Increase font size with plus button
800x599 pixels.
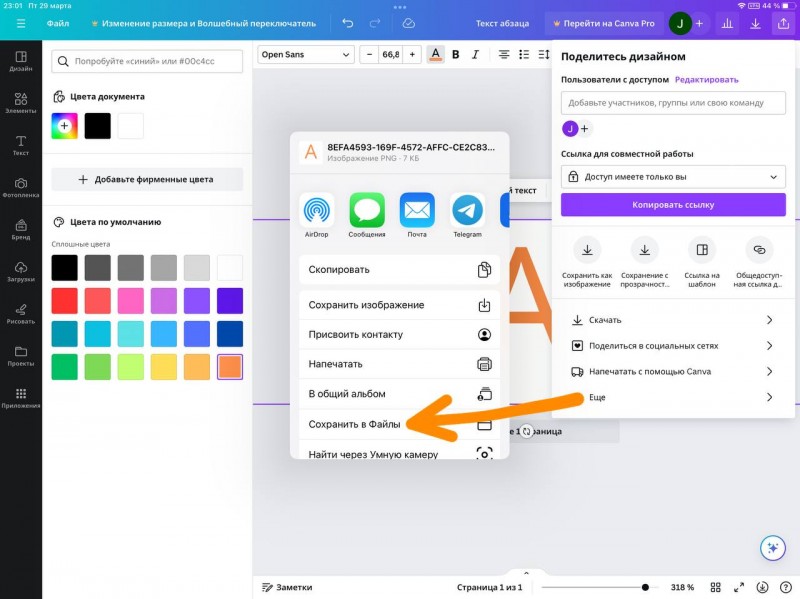(x=412, y=55)
